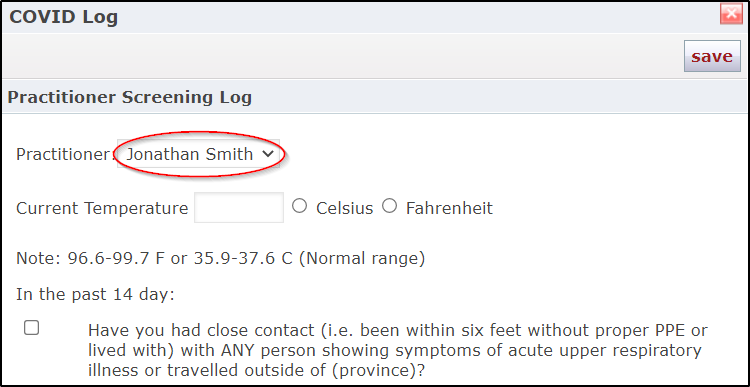Click the COVID Log title bar
Screen dimensions: 750x387
pyautogui.click(x=364, y=17)
